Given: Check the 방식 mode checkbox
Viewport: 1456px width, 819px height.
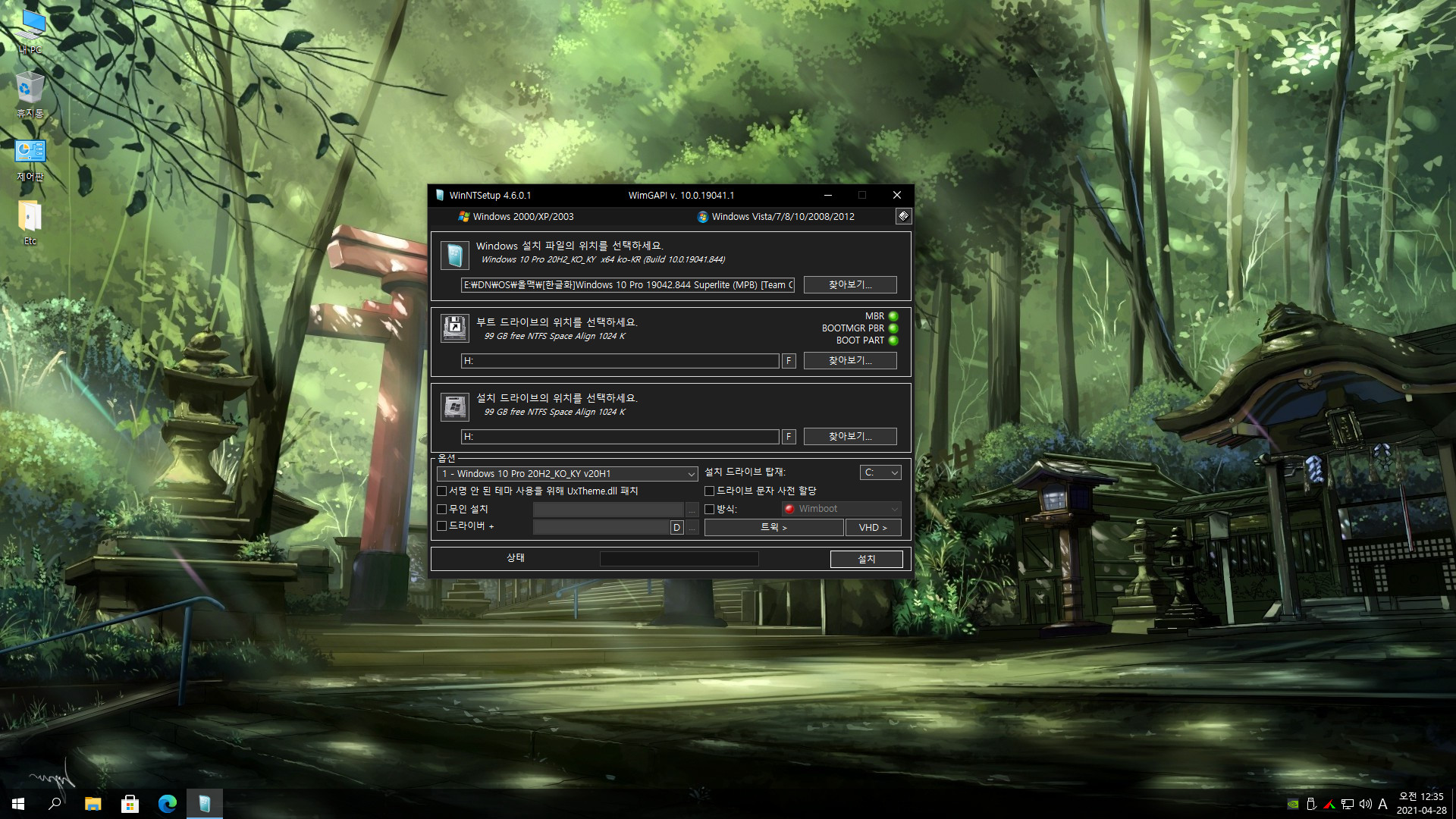Looking at the screenshot, I should pyautogui.click(x=710, y=510).
